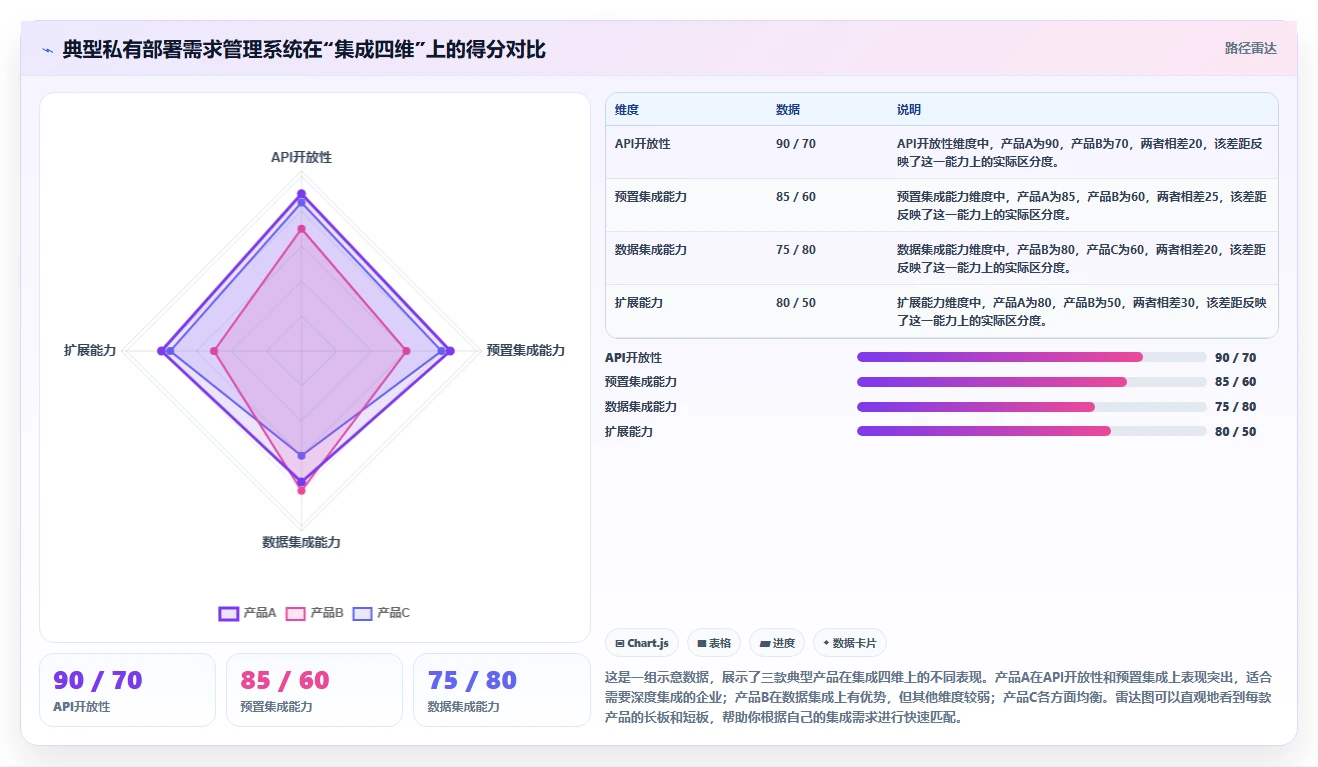Screen dimensions: 1318x767
Task: Click the description paragraph below the tags
Action: click(938, 697)
